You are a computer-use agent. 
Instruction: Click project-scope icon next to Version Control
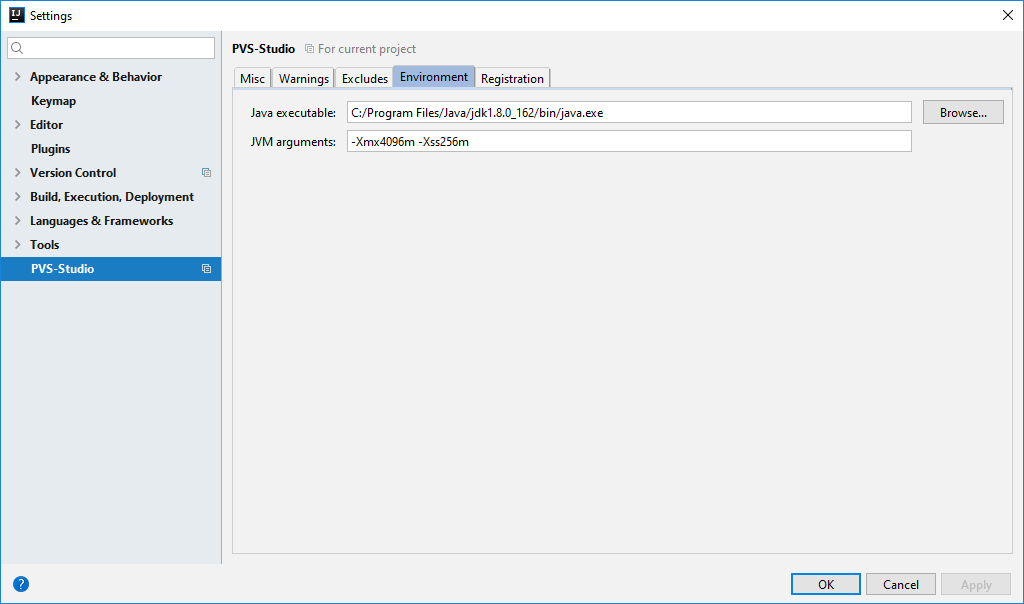pyautogui.click(x=206, y=172)
